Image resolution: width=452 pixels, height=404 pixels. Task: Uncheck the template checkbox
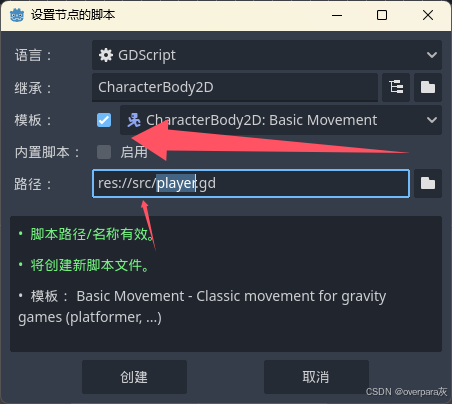click(x=104, y=120)
